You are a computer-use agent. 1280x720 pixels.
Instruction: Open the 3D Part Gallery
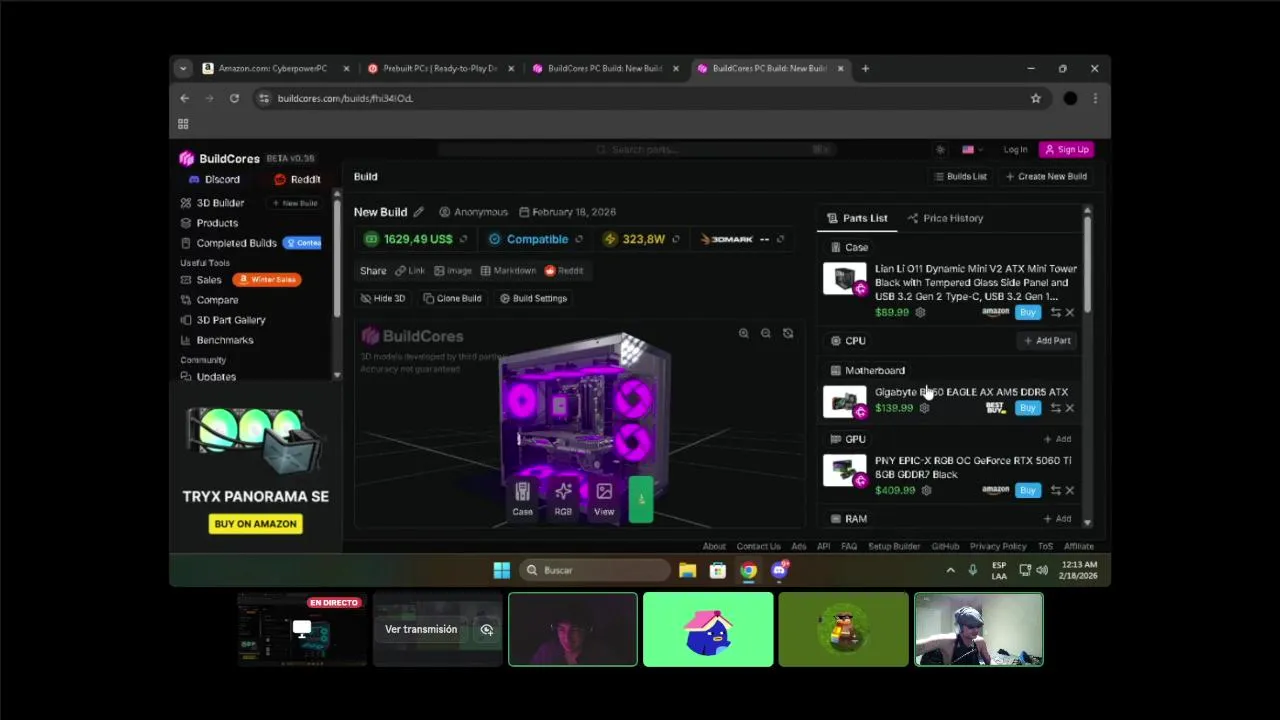(x=223, y=320)
